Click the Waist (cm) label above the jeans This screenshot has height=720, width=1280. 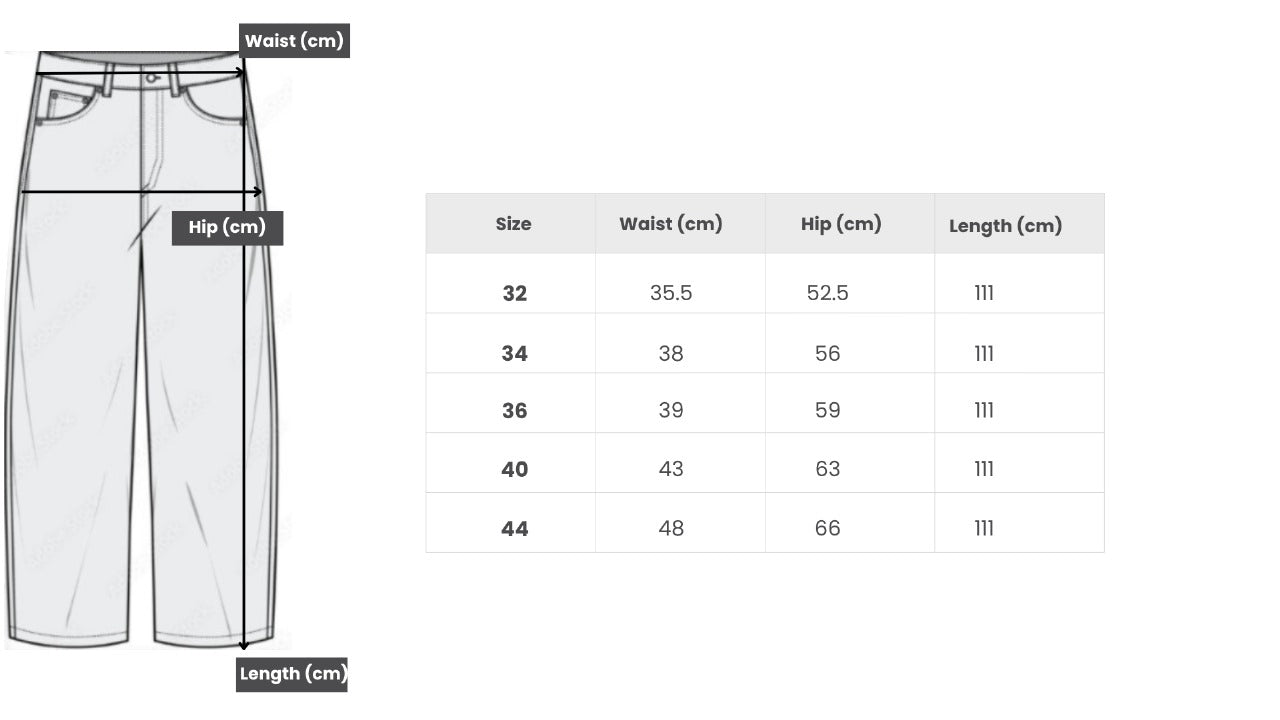294,41
